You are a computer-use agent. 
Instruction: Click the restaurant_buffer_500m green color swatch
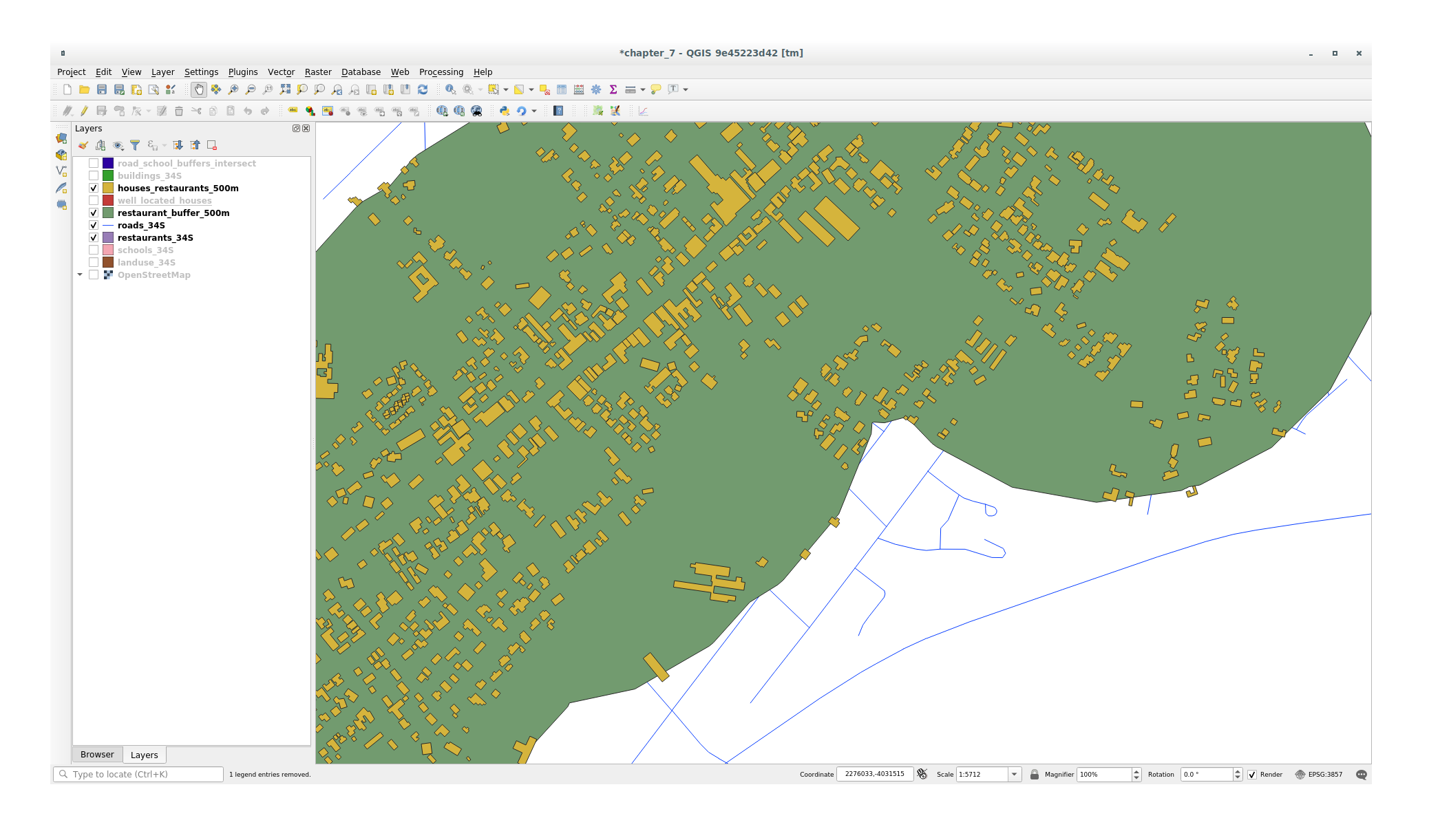click(108, 213)
